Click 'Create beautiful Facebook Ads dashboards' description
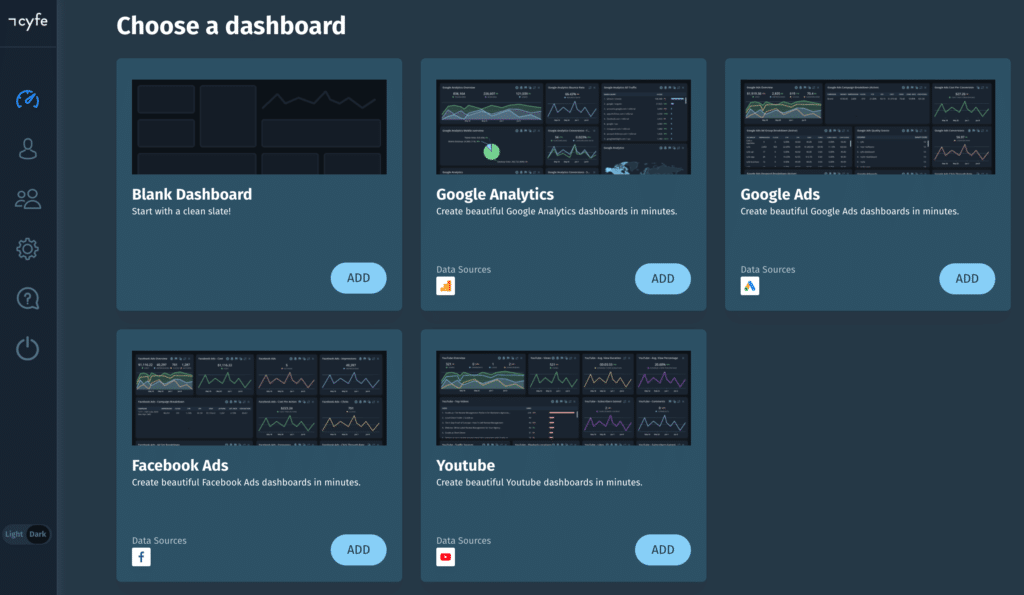The width and height of the screenshot is (1024, 595). tap(246, 483)
